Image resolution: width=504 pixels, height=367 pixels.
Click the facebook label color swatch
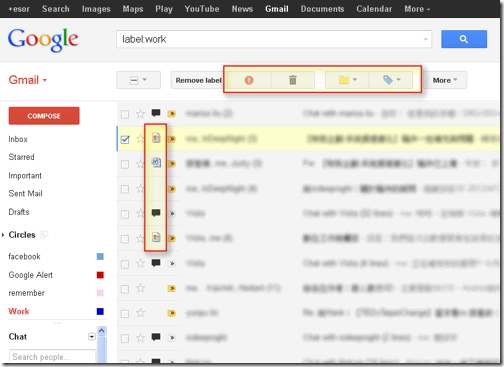100,256
